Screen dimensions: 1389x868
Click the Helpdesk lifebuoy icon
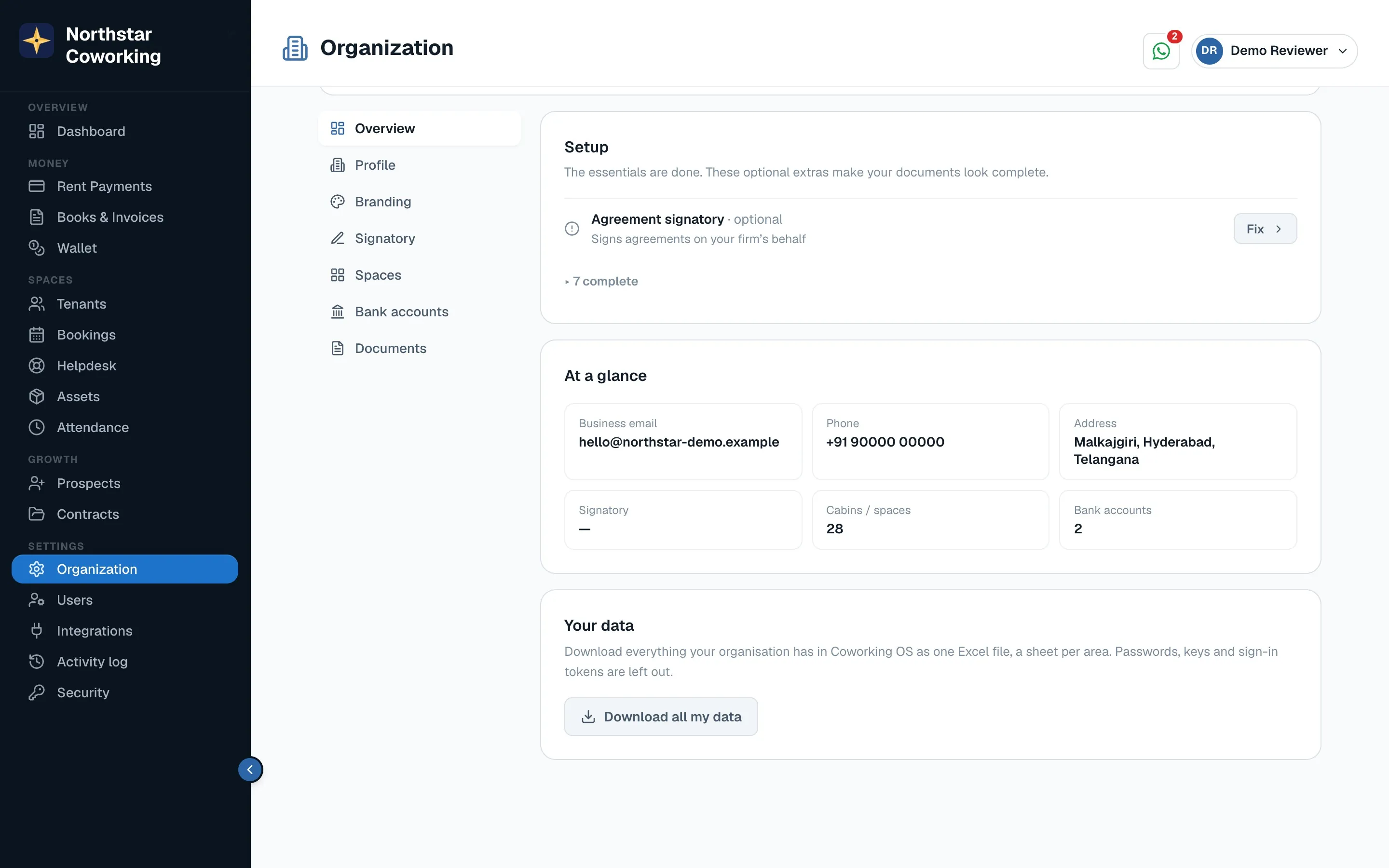coord(37,366)
